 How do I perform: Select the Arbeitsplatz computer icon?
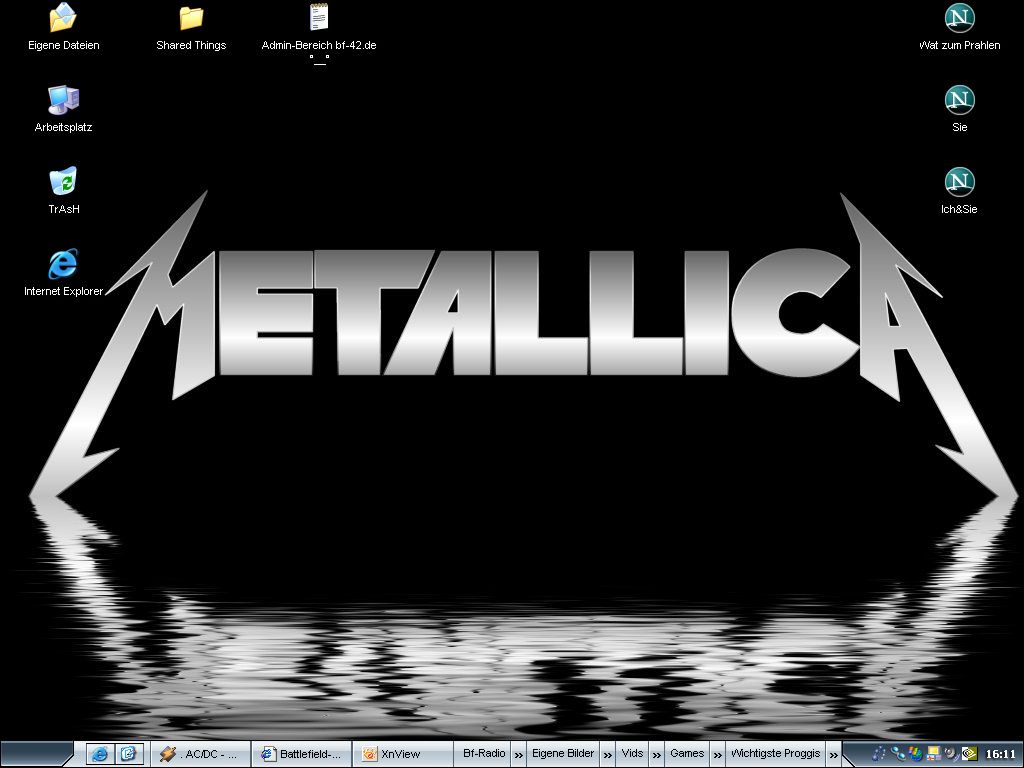pyautogui.click(x=63, y=99)
